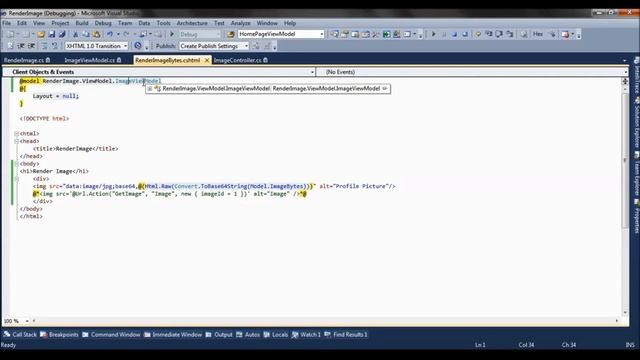Screen dimensions: 640x360
Task: Click the Paste icon in toolbar
Action: tap(96, 34)
